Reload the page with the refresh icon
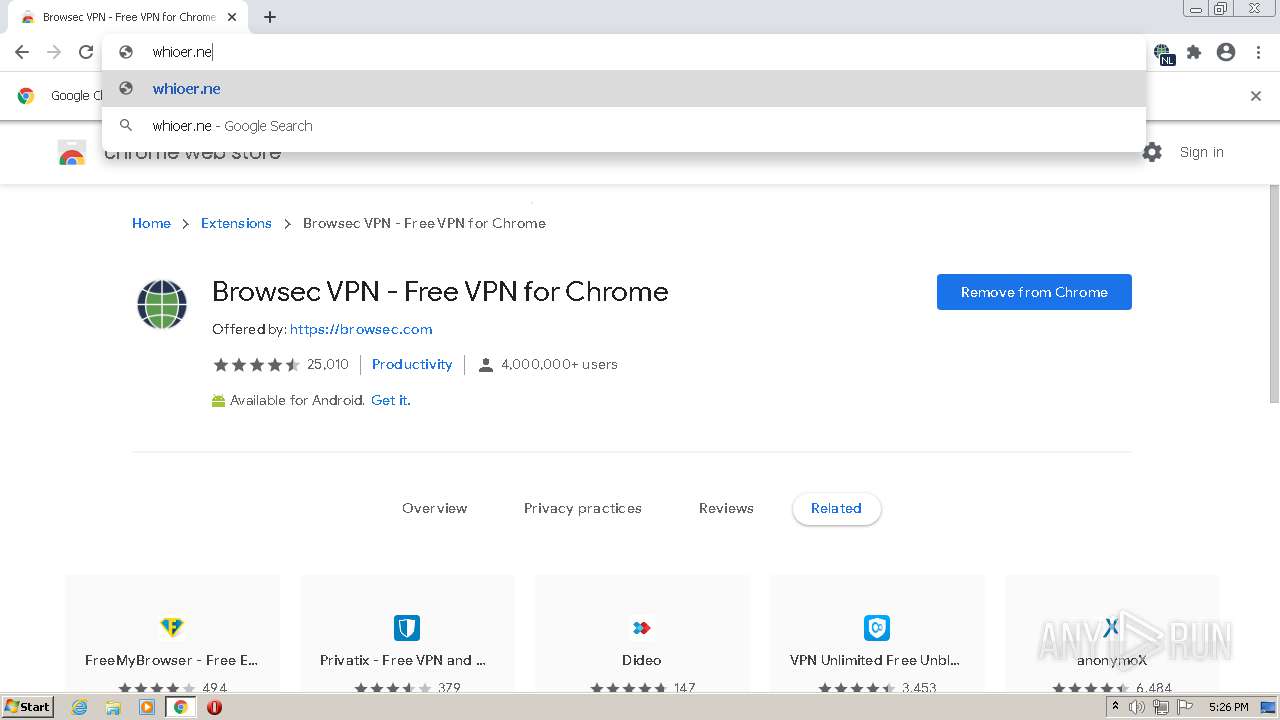The width and height of the screenshot is (1280, 720). coord(86,52)
